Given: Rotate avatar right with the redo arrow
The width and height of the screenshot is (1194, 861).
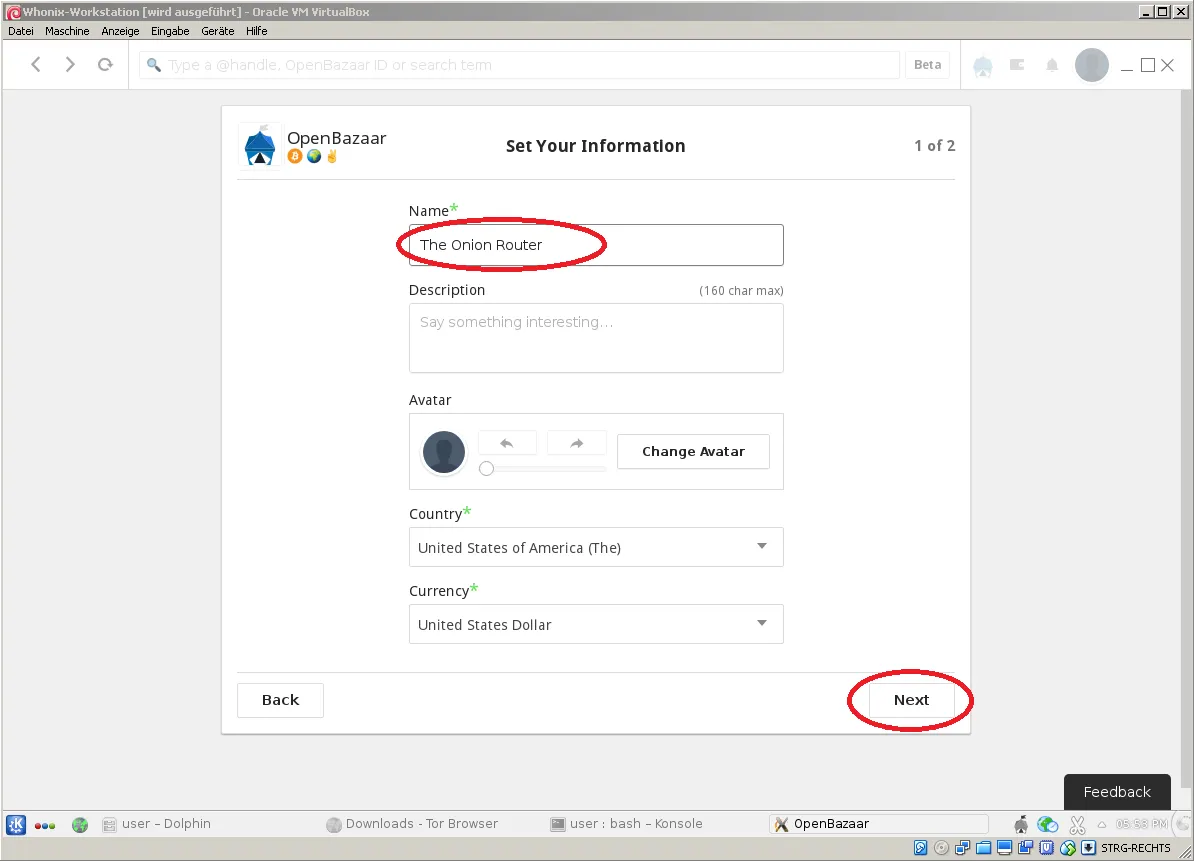Looking at the screenshot, I should tap(576, 443).
